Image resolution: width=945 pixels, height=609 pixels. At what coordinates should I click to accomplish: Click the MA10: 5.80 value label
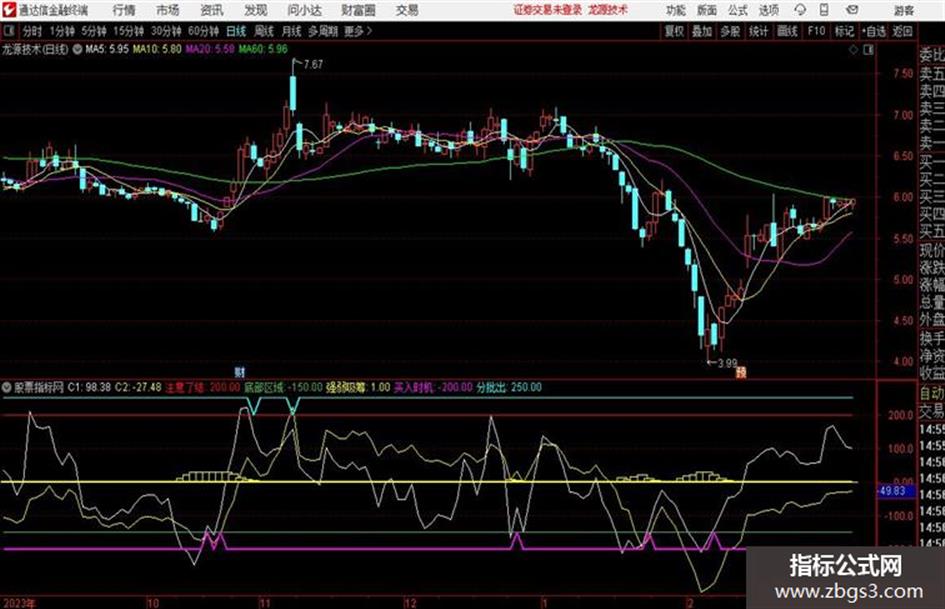tap(157, 49)
